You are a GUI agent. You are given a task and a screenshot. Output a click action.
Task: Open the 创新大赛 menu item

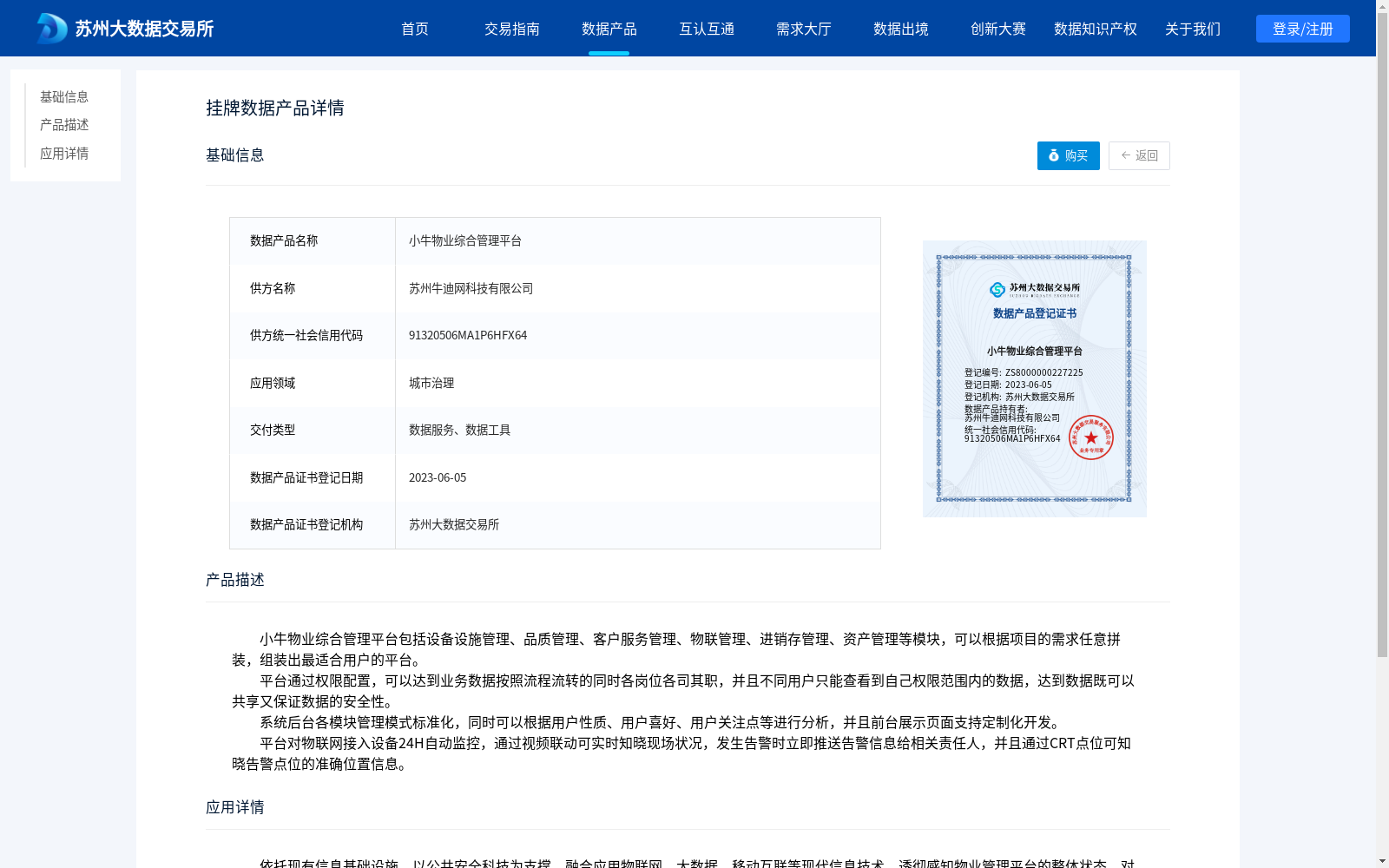tap(998, 29)
